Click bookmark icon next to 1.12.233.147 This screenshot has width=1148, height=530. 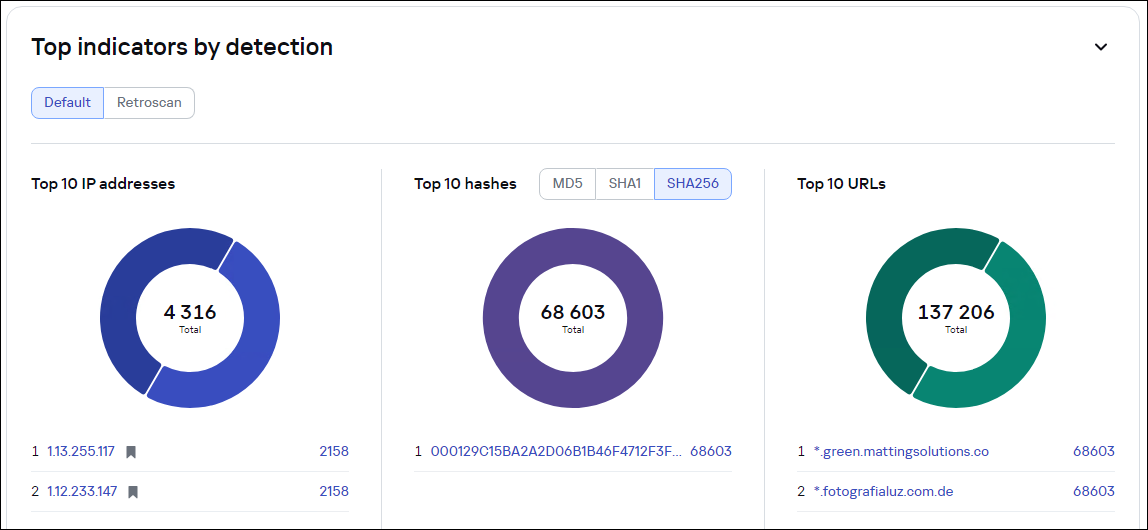click(133, 492)
